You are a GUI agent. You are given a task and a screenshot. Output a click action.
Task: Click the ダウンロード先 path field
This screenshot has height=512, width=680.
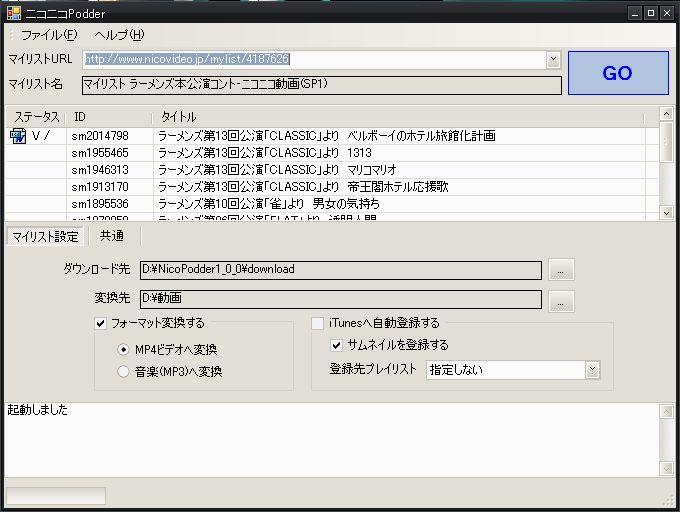click(x=341, y=270)
